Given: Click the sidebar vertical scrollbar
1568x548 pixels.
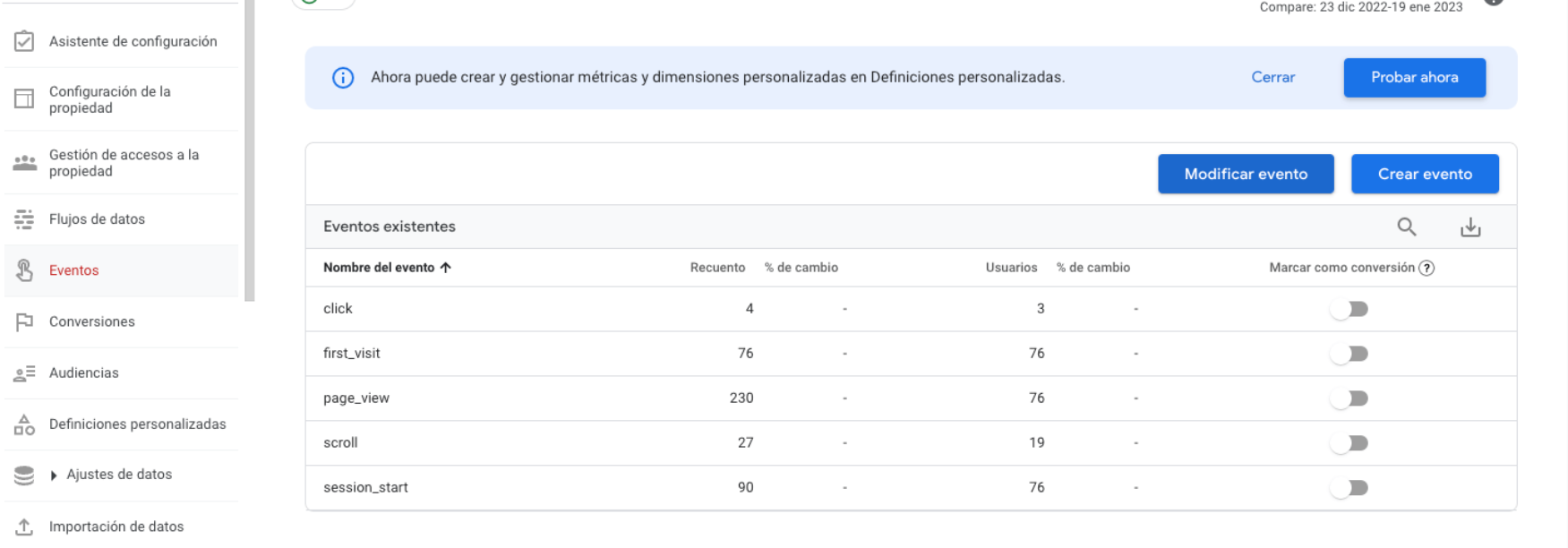Looking at the screenshot, I should coord(250,150).
